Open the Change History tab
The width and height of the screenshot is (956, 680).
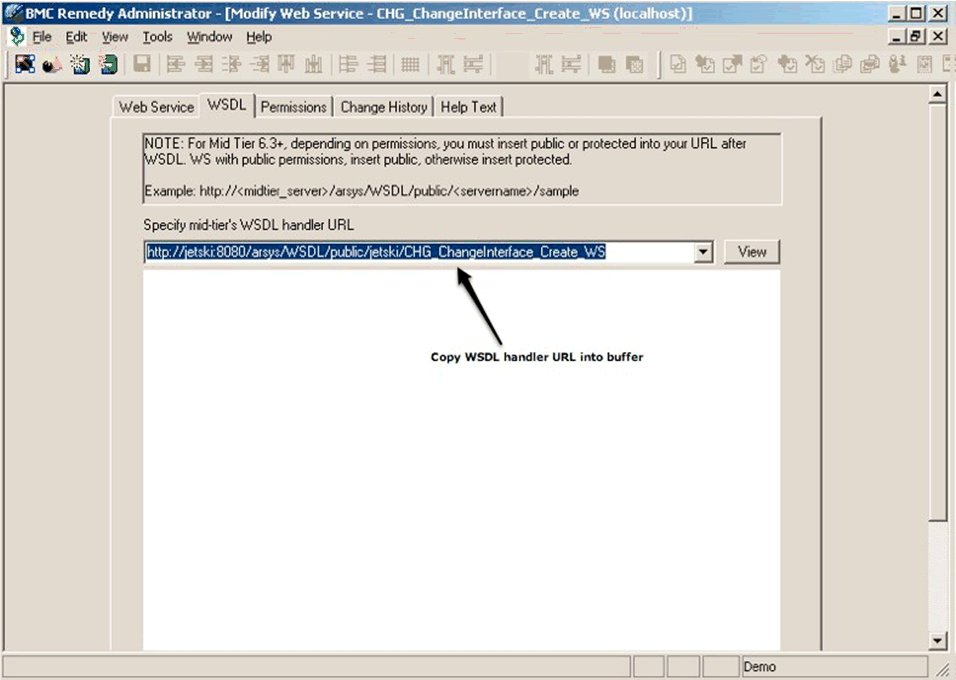click(383, 107)
